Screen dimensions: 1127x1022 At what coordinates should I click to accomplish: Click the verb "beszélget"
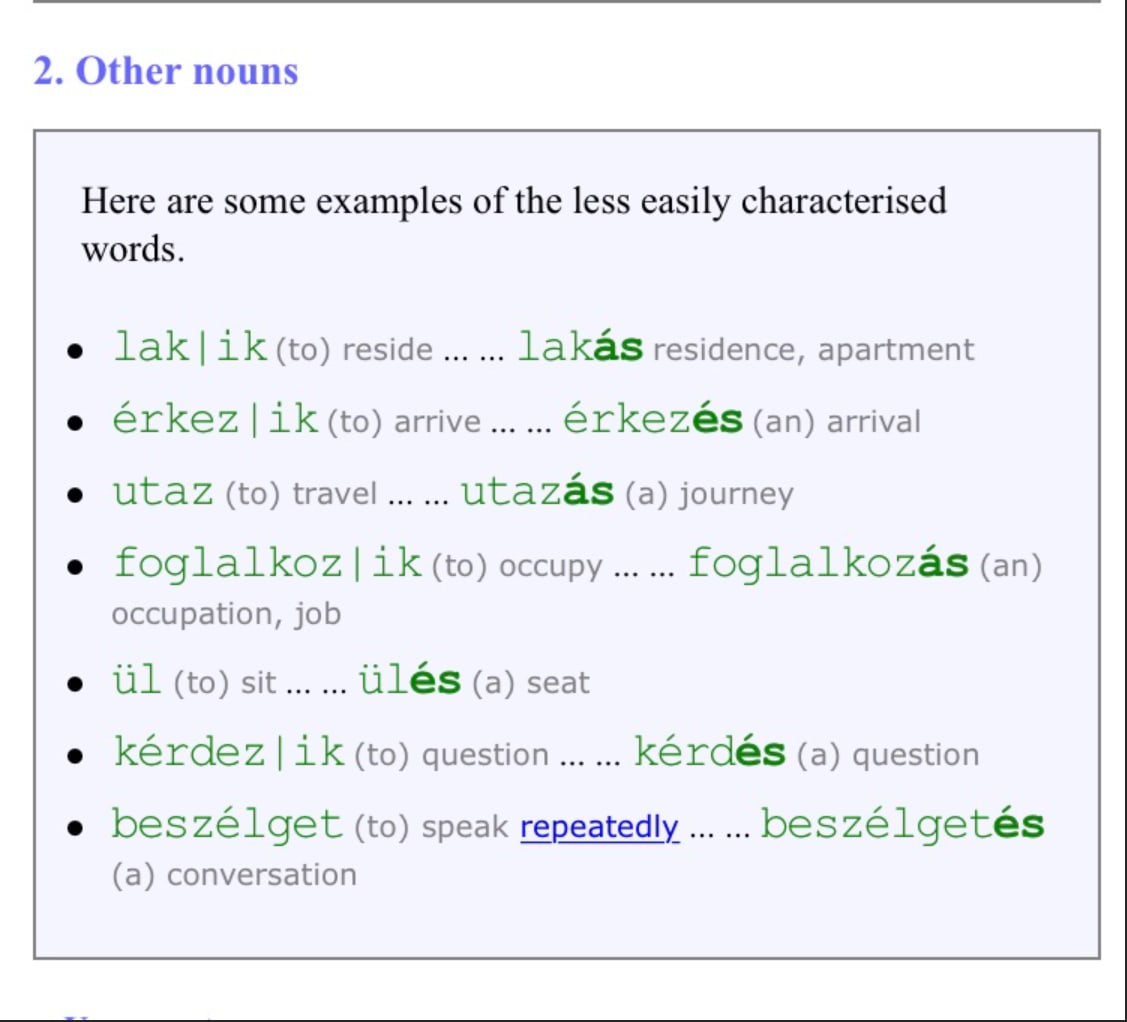click(226, 826)
